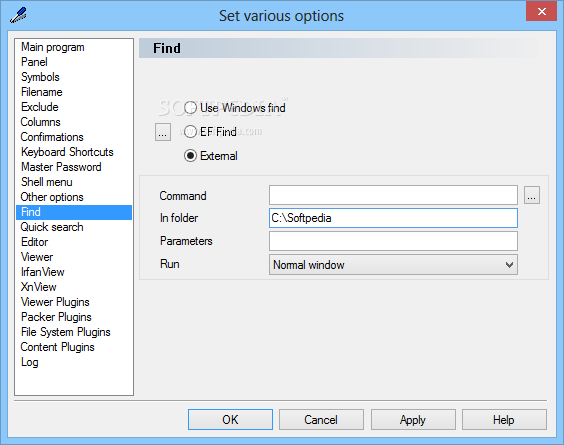Click the Apply button
Viewport: 564px width, 445px height.
coord(413,419)
